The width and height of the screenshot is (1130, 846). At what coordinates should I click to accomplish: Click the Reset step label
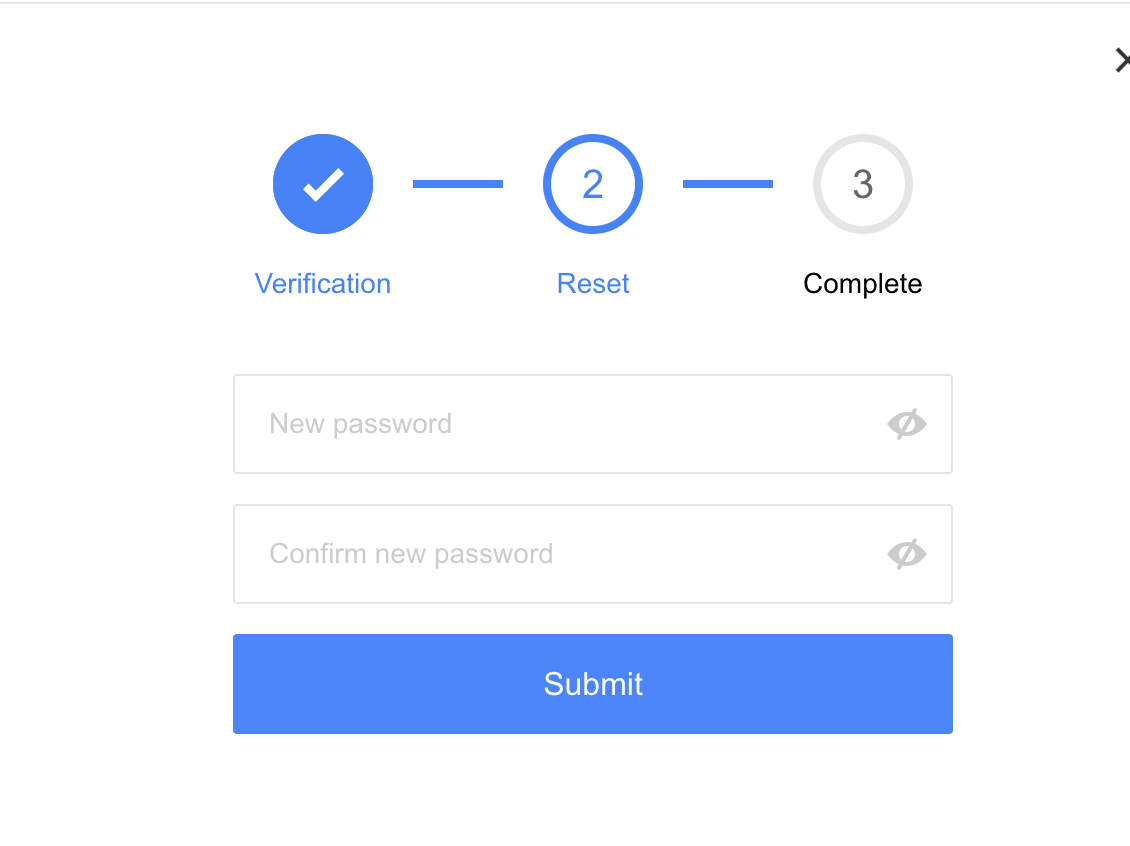pos(592,283)
